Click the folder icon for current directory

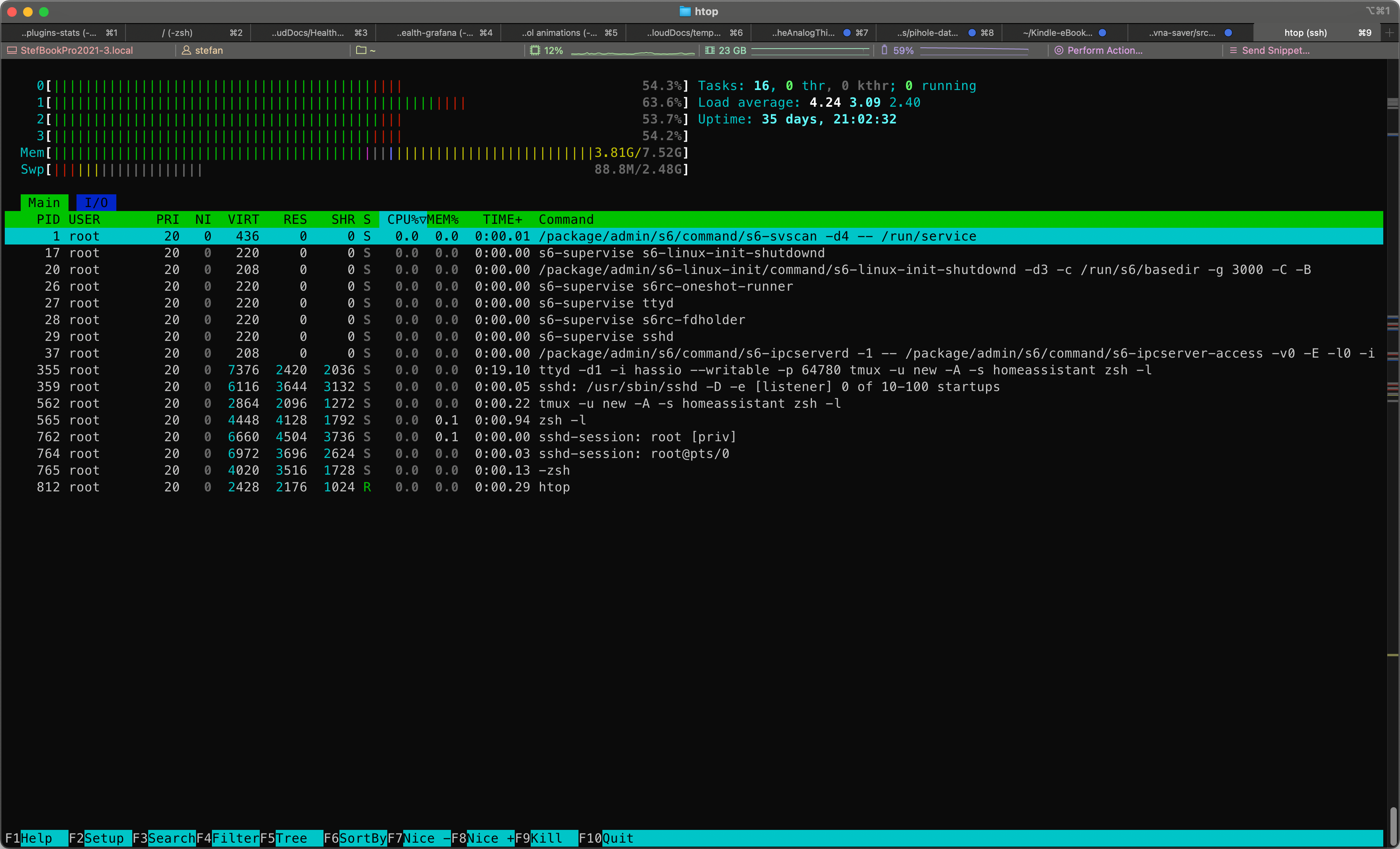click(361, 51)
